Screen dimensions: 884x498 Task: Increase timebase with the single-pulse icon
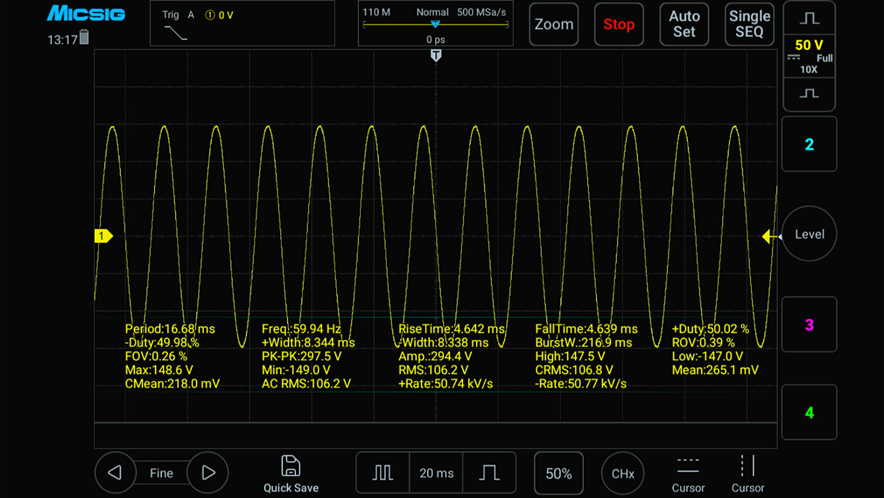pos(489,473)
